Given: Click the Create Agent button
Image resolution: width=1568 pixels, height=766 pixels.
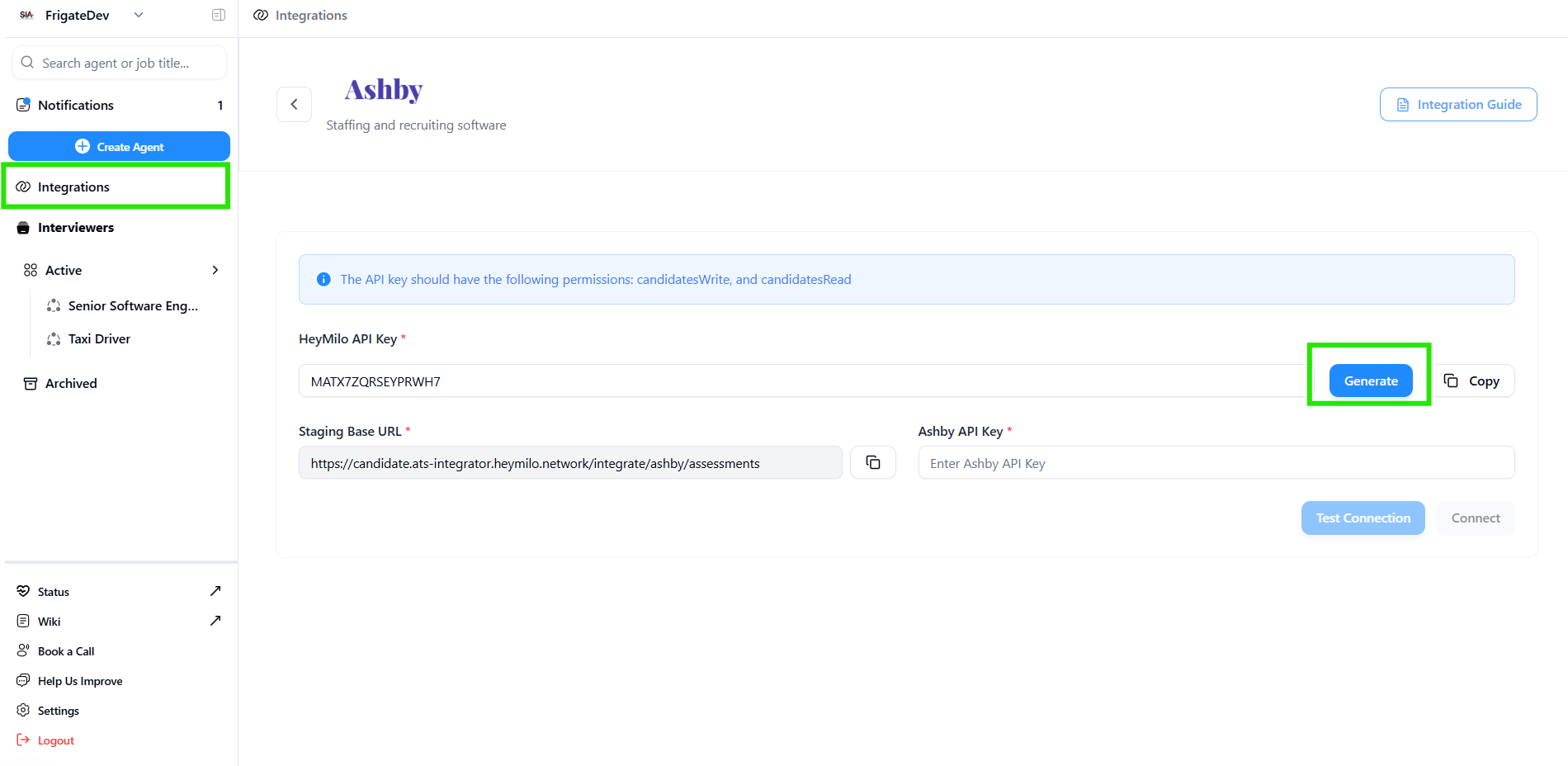Looking at the screenshot, I should pyautogui.click(x=120, y=146).
